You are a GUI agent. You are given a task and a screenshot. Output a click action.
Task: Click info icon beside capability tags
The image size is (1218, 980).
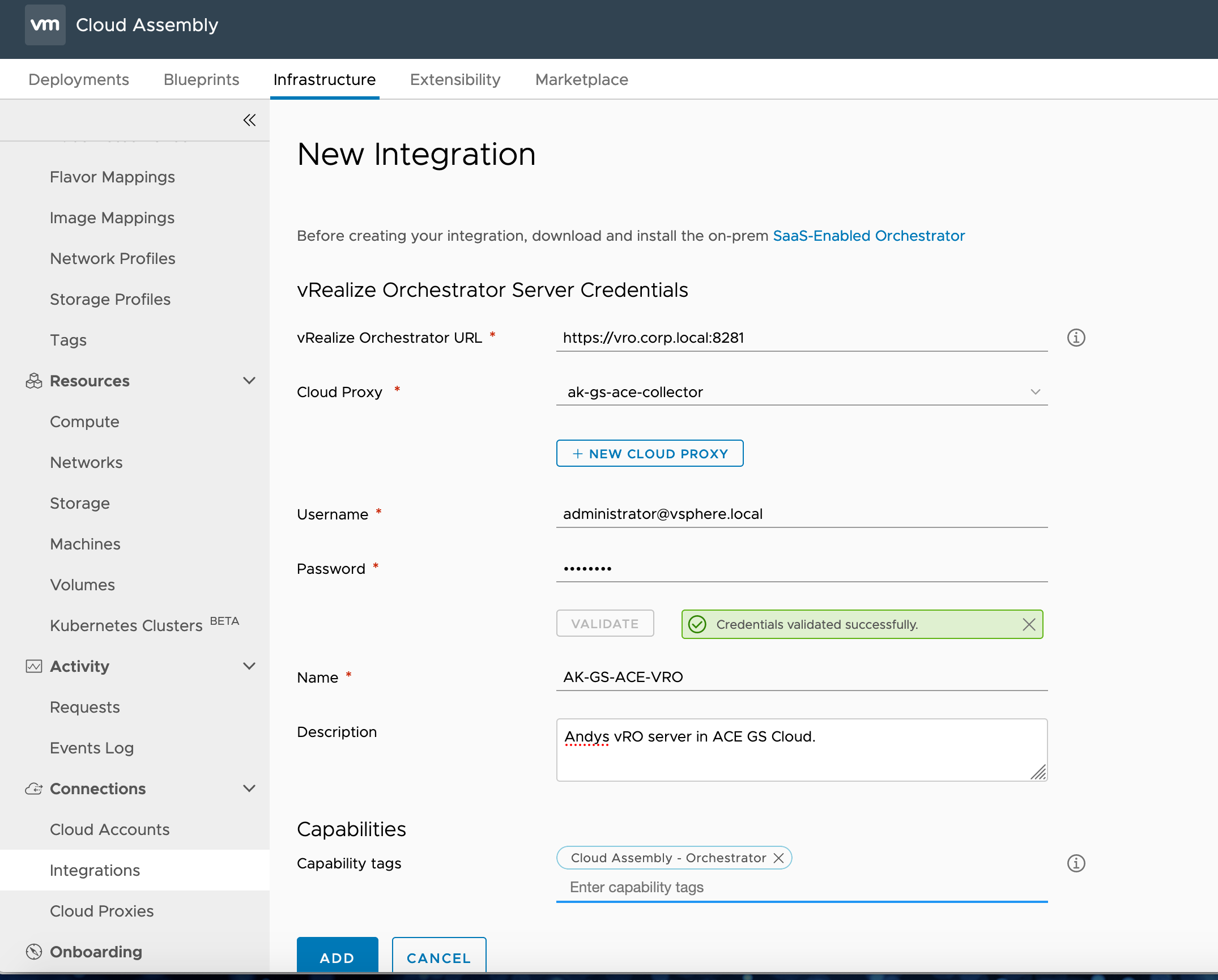pyautogui.click(x=1076, y=863)
